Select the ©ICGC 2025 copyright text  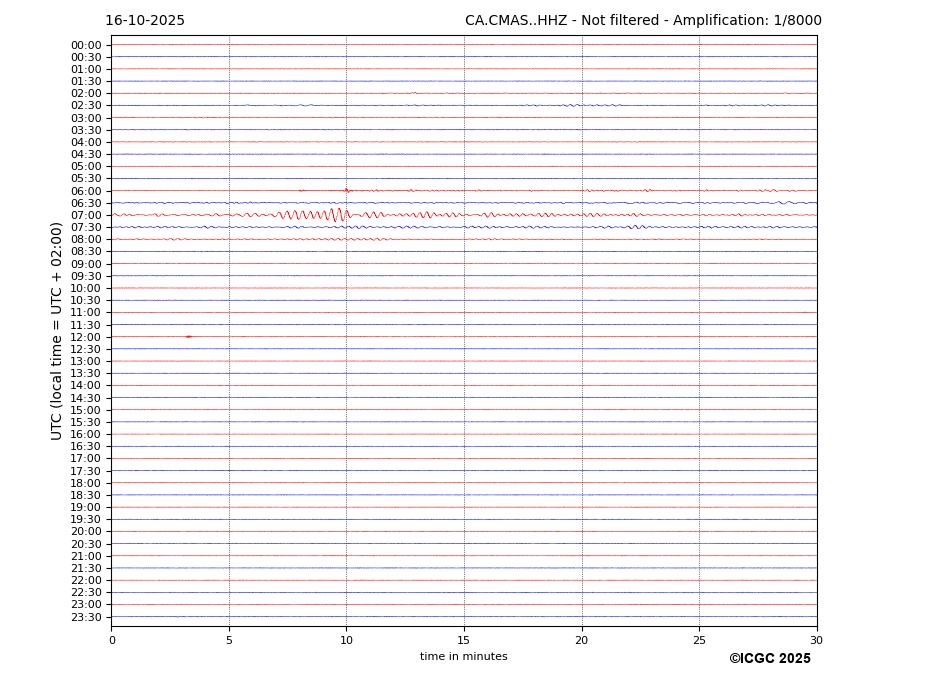769,659
